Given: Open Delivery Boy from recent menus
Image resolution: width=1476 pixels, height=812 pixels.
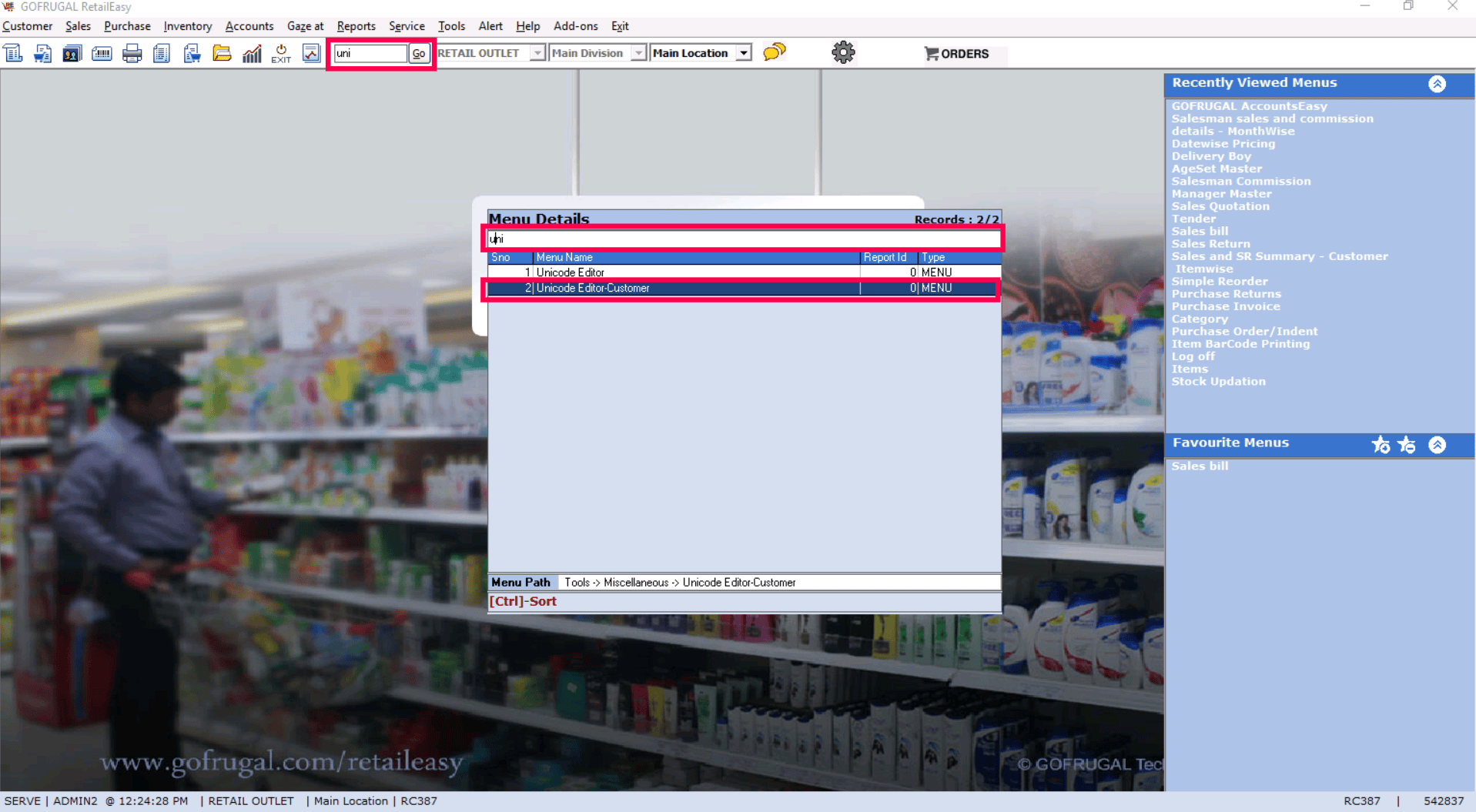Looking at the screenshot, I should coord(1211,156).
